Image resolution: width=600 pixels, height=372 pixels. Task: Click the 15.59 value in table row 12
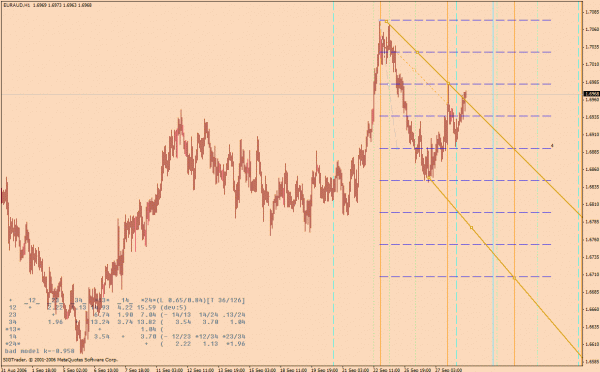pyautogui.click(x=148, y=307)
